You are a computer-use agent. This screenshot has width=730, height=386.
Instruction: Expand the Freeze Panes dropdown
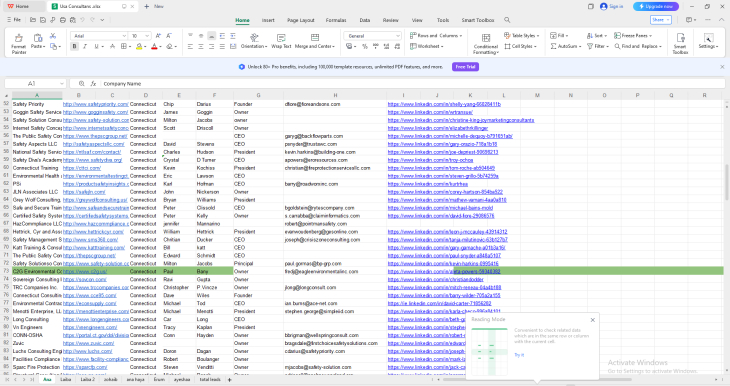point(633,36)
